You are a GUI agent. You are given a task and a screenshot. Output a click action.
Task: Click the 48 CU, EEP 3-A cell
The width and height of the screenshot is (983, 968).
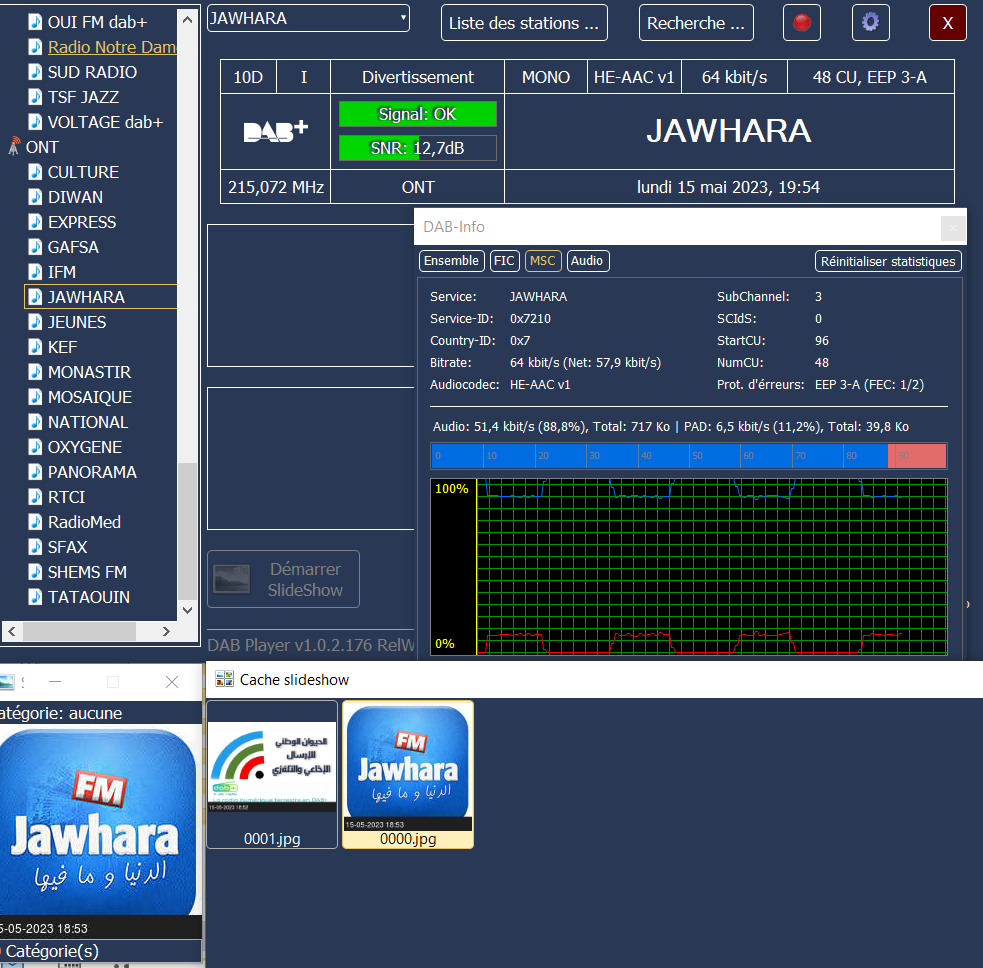[870, 77]
